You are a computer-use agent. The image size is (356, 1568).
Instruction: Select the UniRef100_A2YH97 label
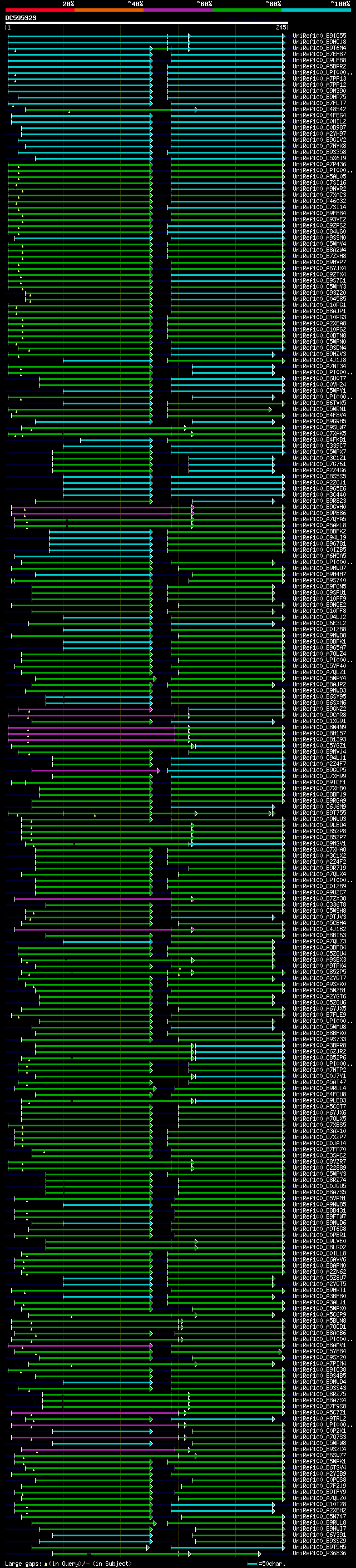(319, 134)
